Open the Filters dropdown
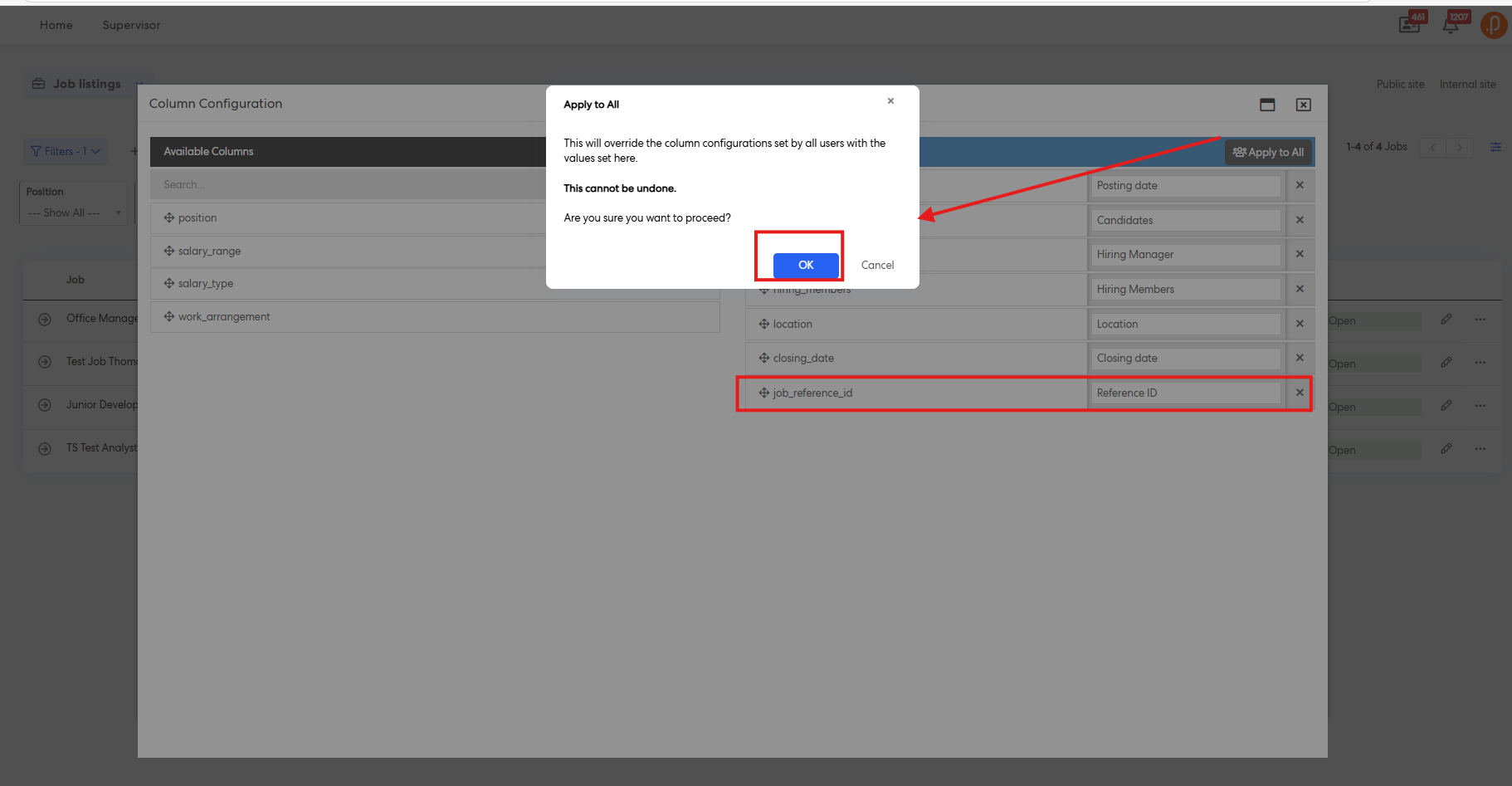 (x=66, y=151)
